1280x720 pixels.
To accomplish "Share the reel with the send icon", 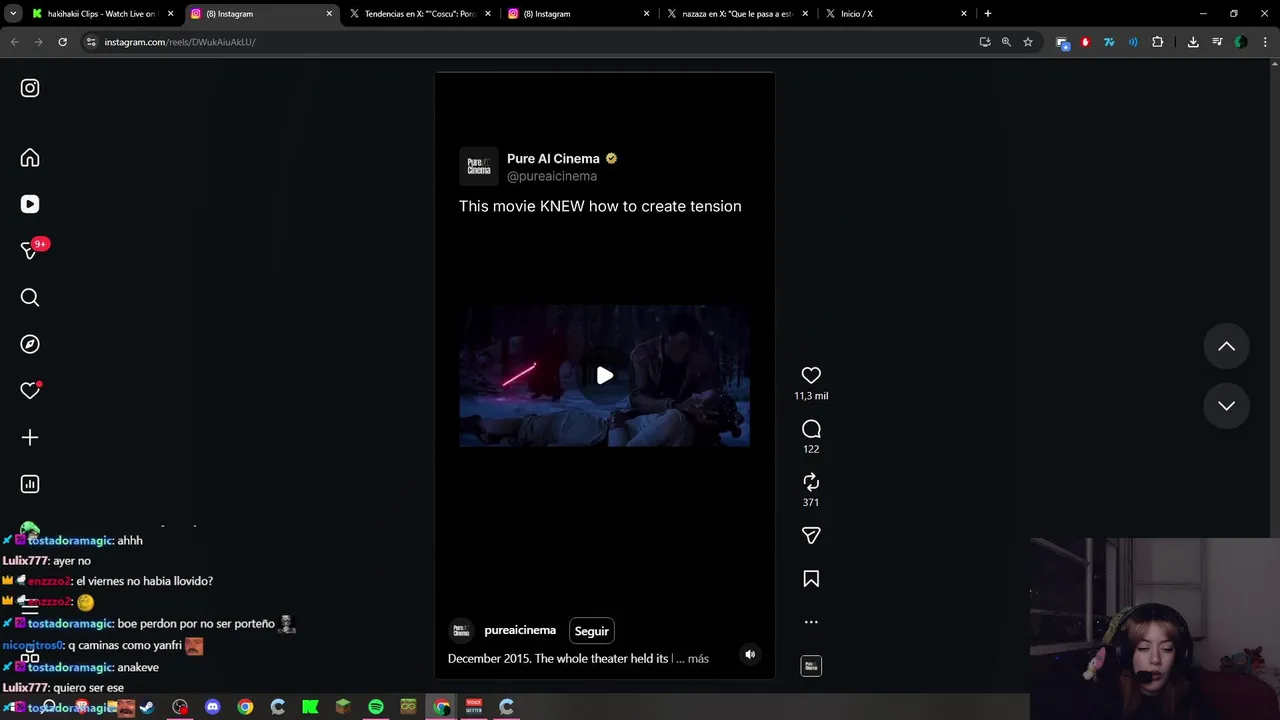I will point(811,536).
